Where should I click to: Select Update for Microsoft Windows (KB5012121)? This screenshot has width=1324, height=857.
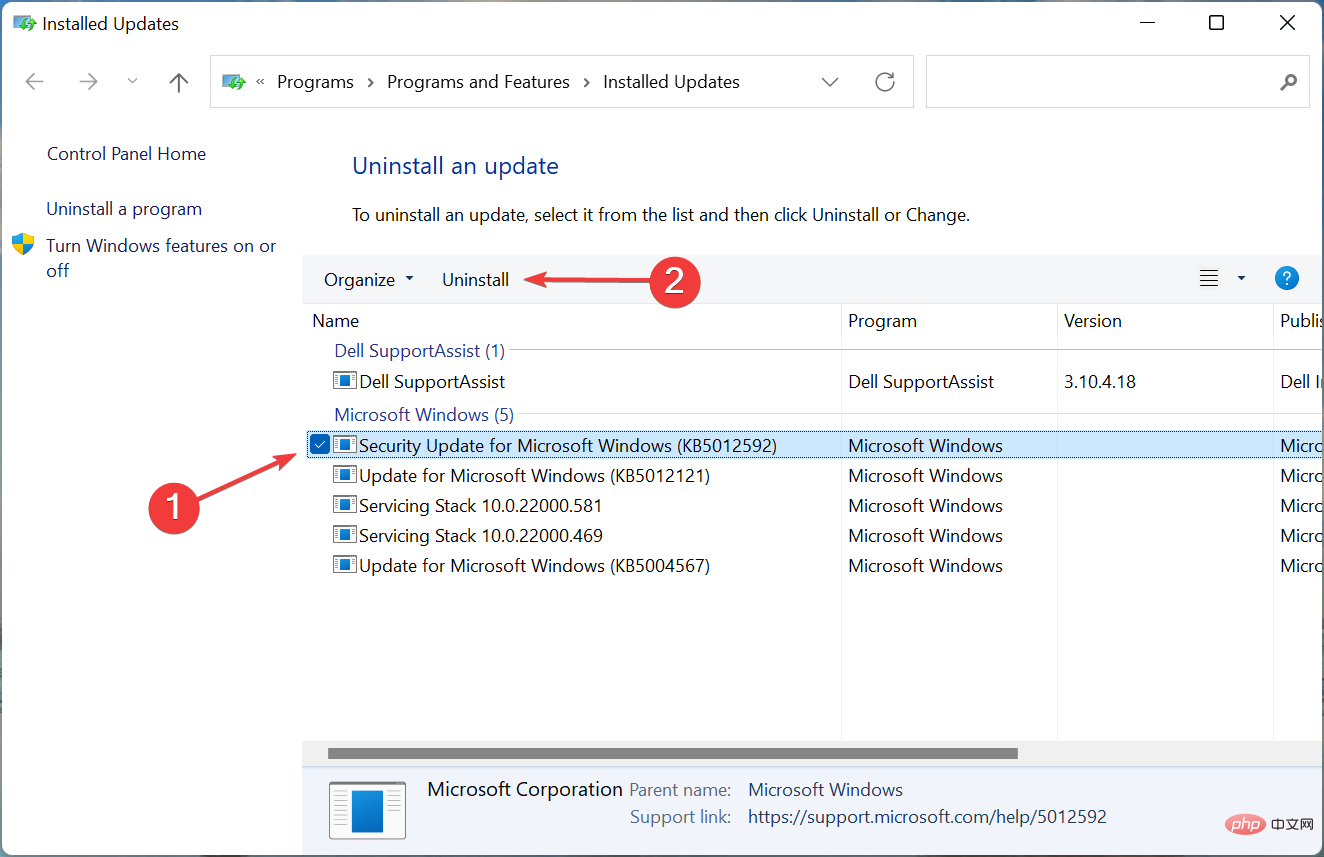(813, 476)
